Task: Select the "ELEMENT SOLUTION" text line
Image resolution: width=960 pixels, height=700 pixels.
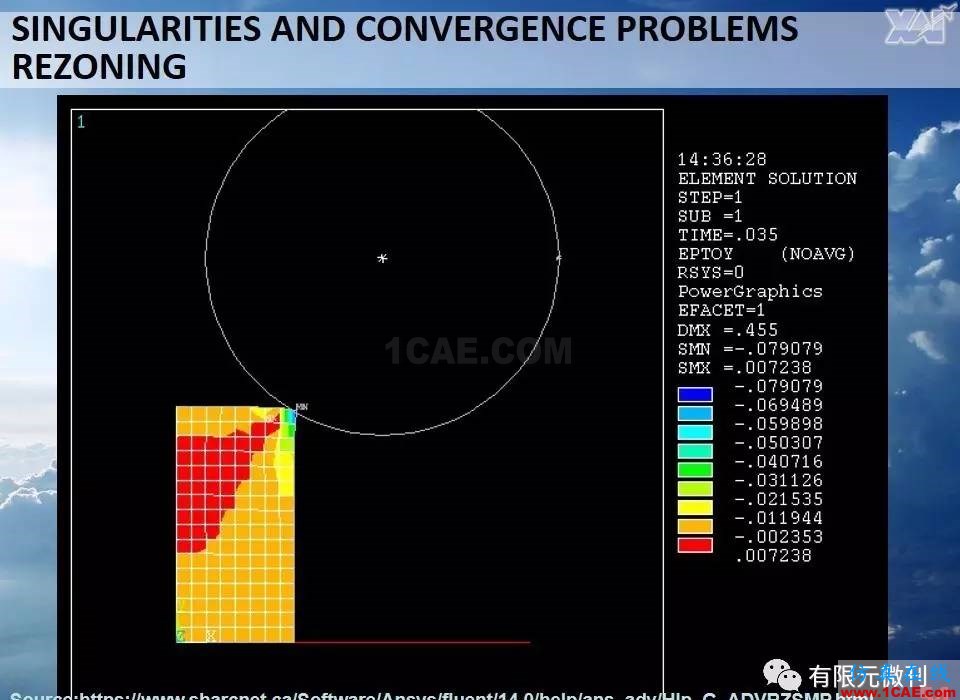Action: [x=767, y=179]
